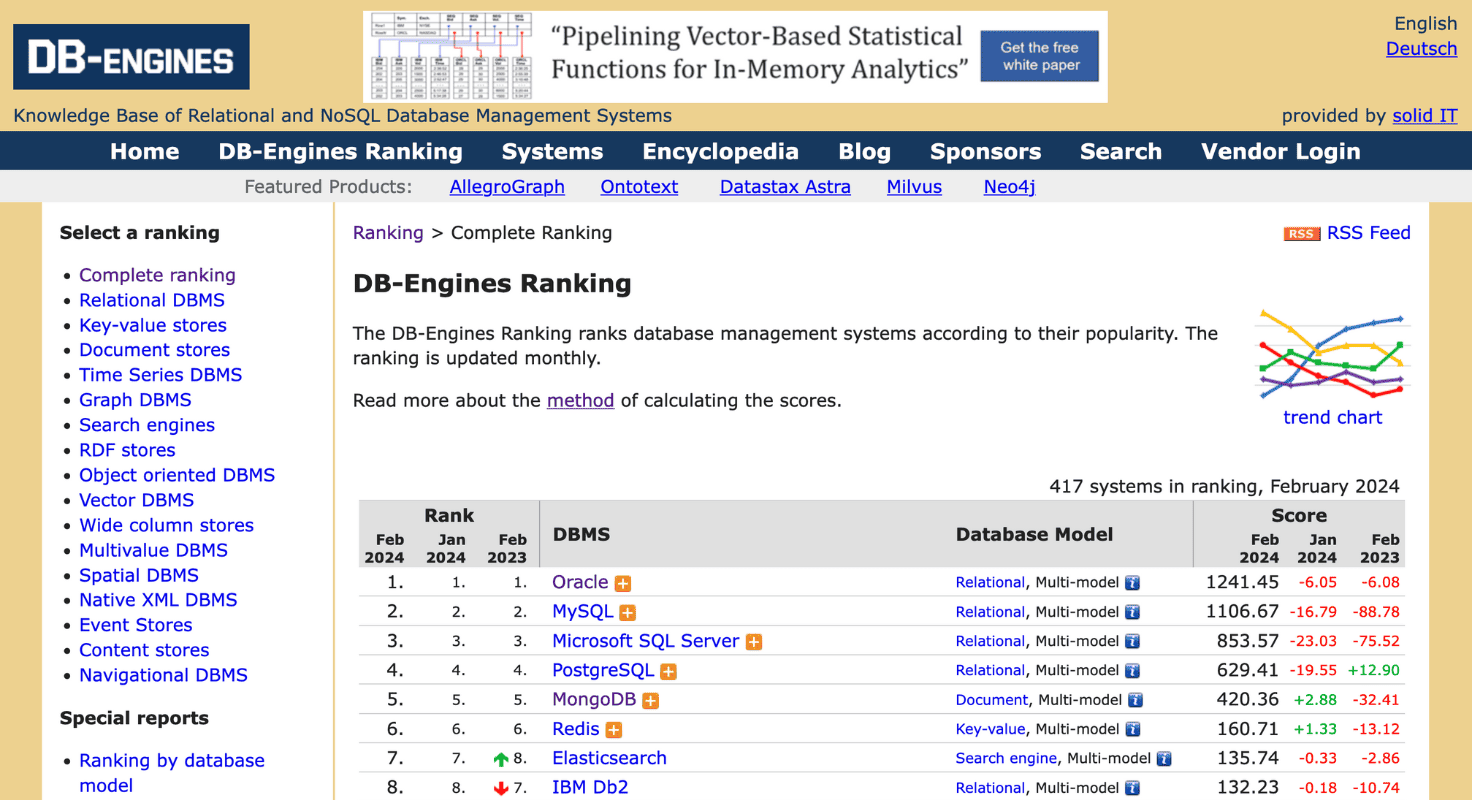The image size is (1472, 800).
Task: Open the info icon next to Oracle's Multi-model label
Action: [x=1131, y=582]
